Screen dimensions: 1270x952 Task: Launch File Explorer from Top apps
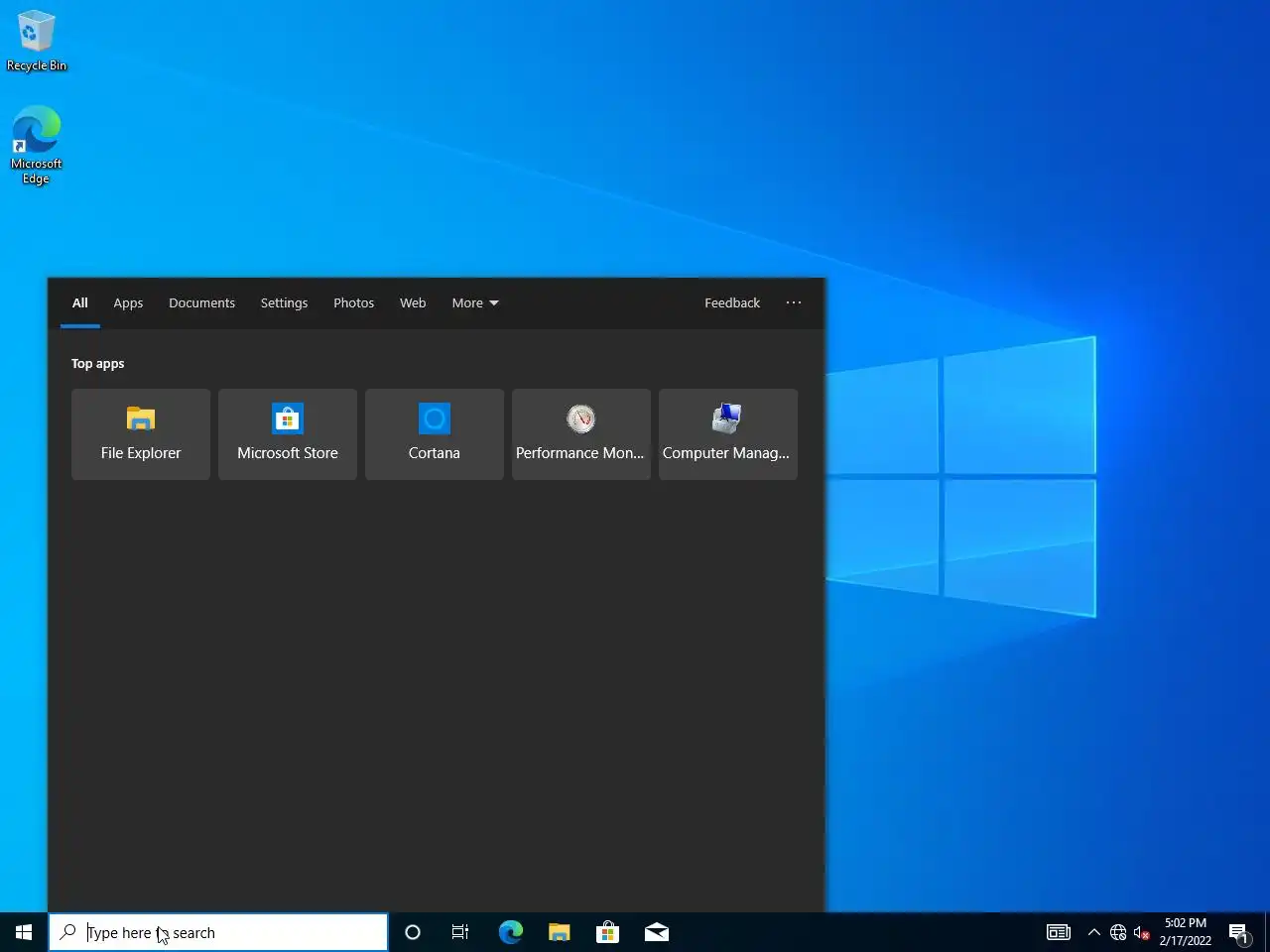point(141,434)
